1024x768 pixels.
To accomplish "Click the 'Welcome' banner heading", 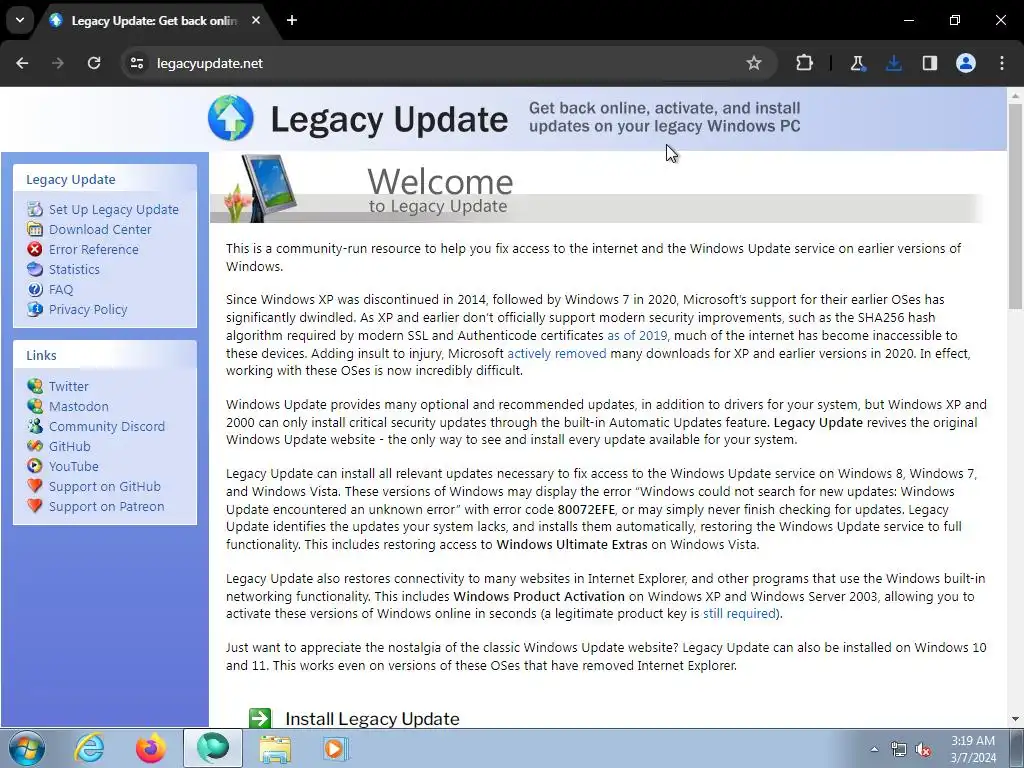I will tap(440, 182).
